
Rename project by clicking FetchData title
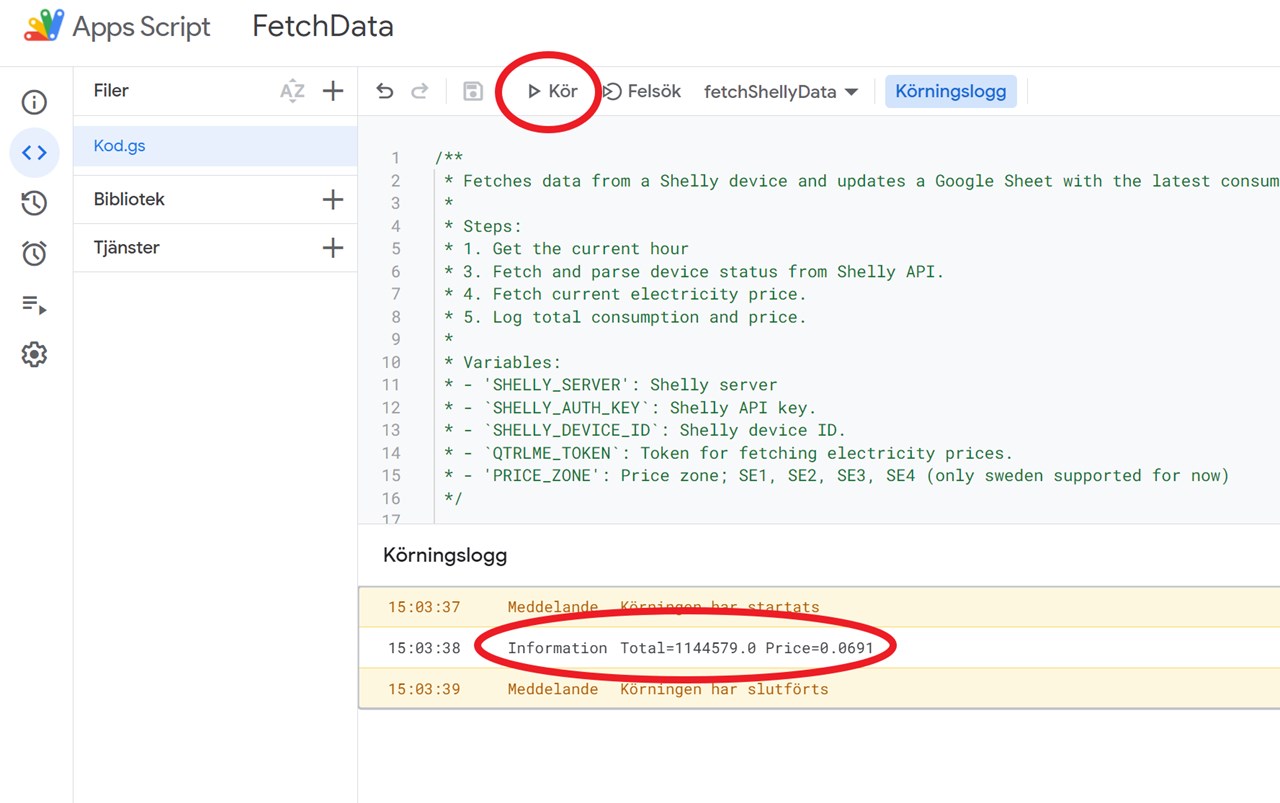click(x=322, y=27)
